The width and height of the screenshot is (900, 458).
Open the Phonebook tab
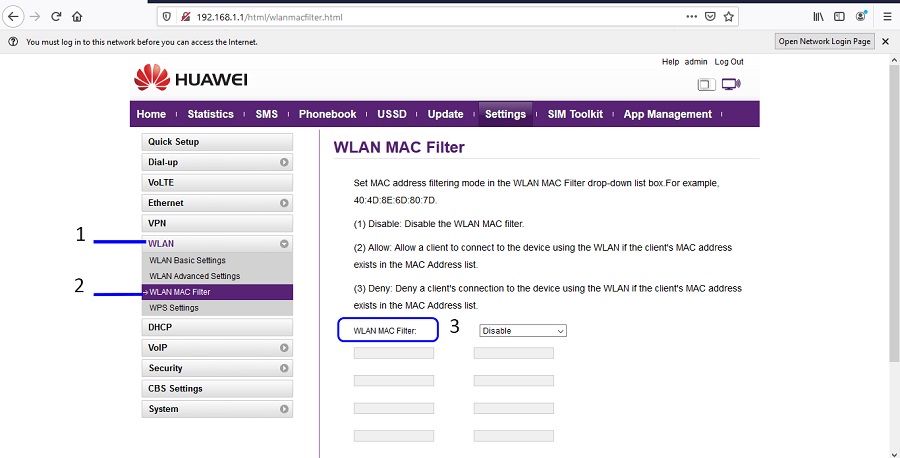click(327, 114)
